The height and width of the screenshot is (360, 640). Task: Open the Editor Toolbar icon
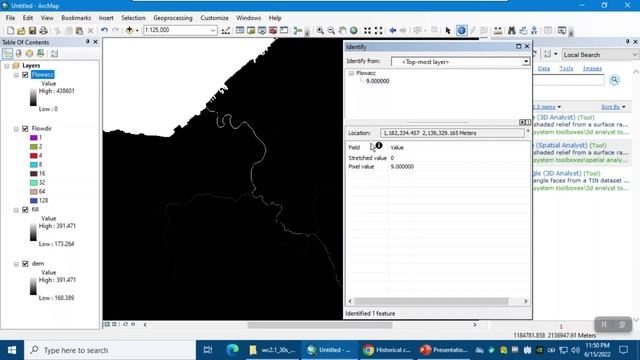point(226,31)
